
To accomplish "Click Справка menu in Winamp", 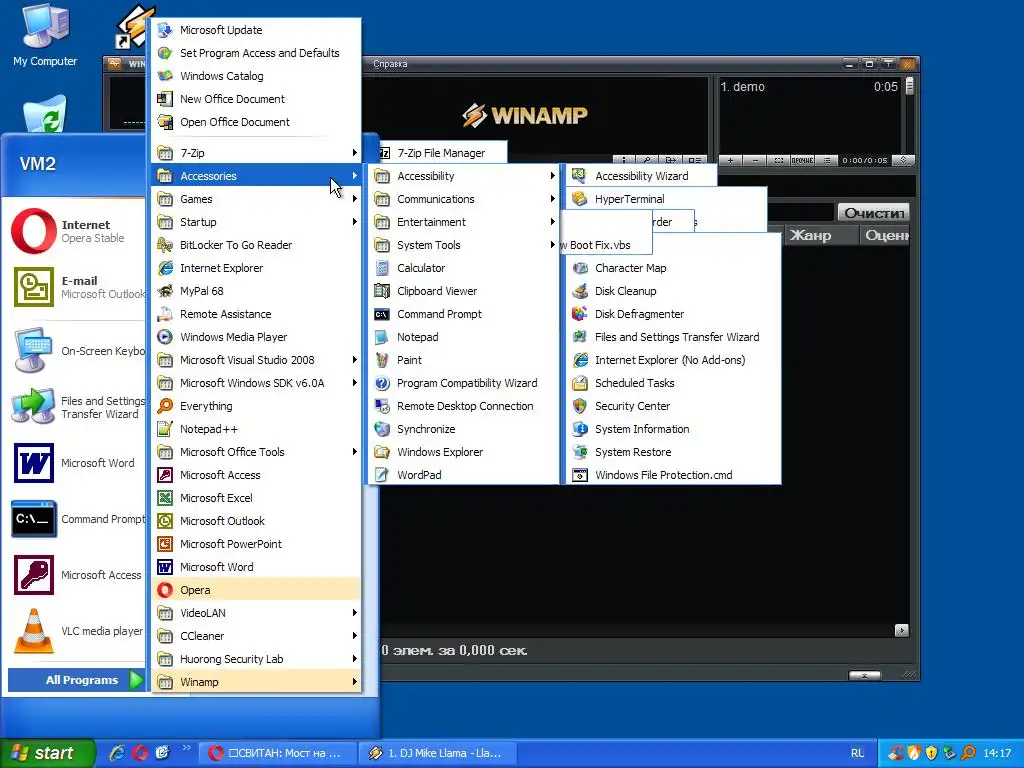I will pos(390,64).
